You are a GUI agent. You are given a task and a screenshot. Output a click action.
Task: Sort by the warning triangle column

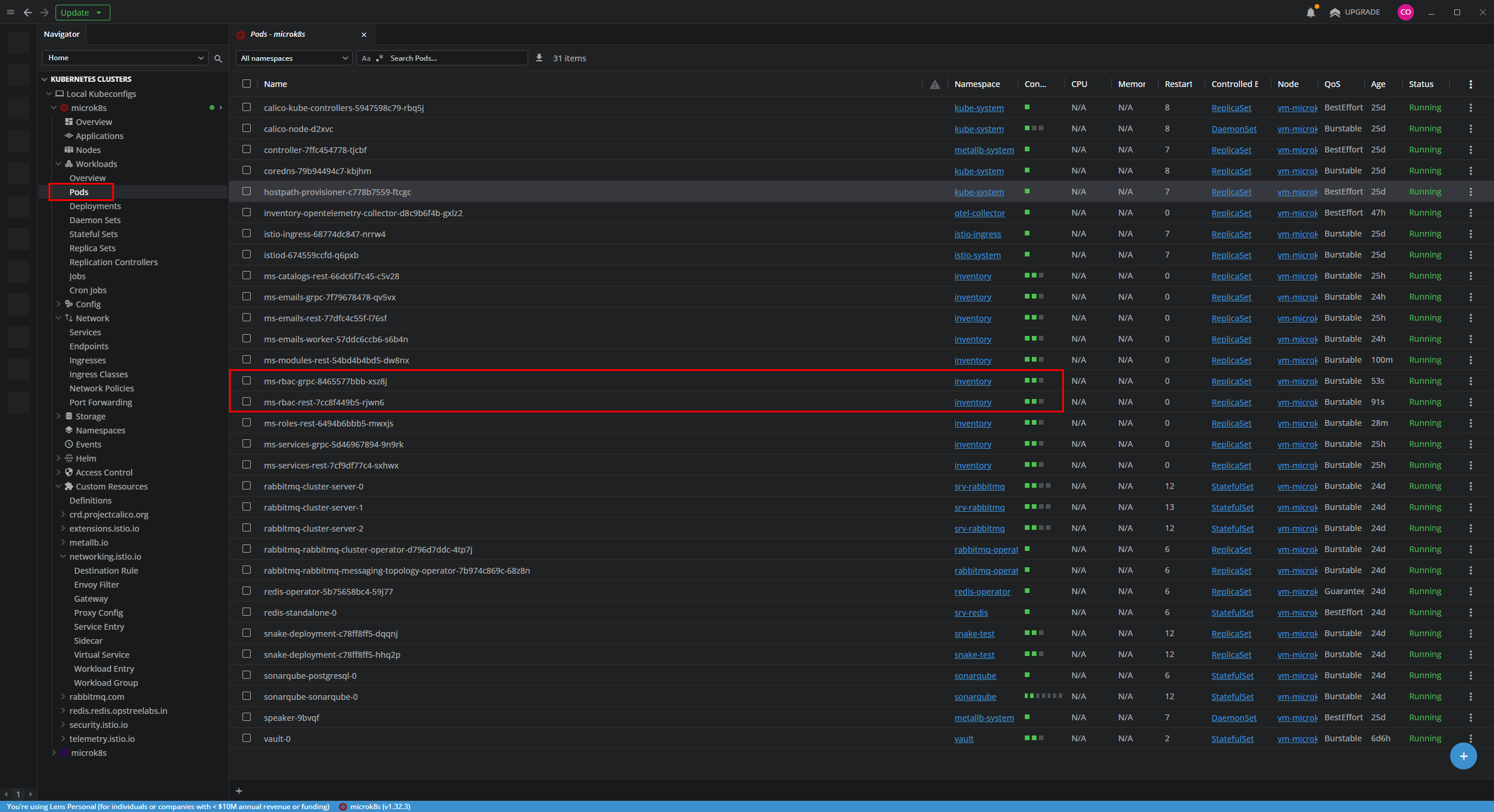(935, 84)
